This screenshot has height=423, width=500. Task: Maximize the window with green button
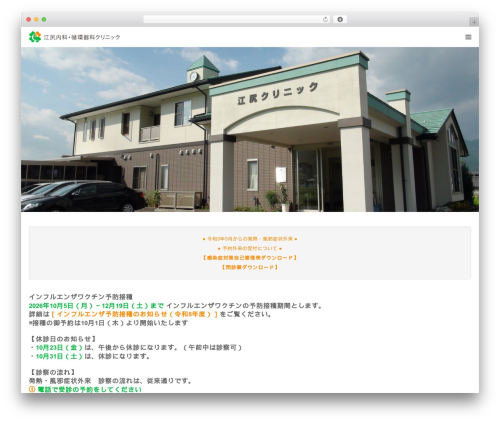click(x=44, y=19)
